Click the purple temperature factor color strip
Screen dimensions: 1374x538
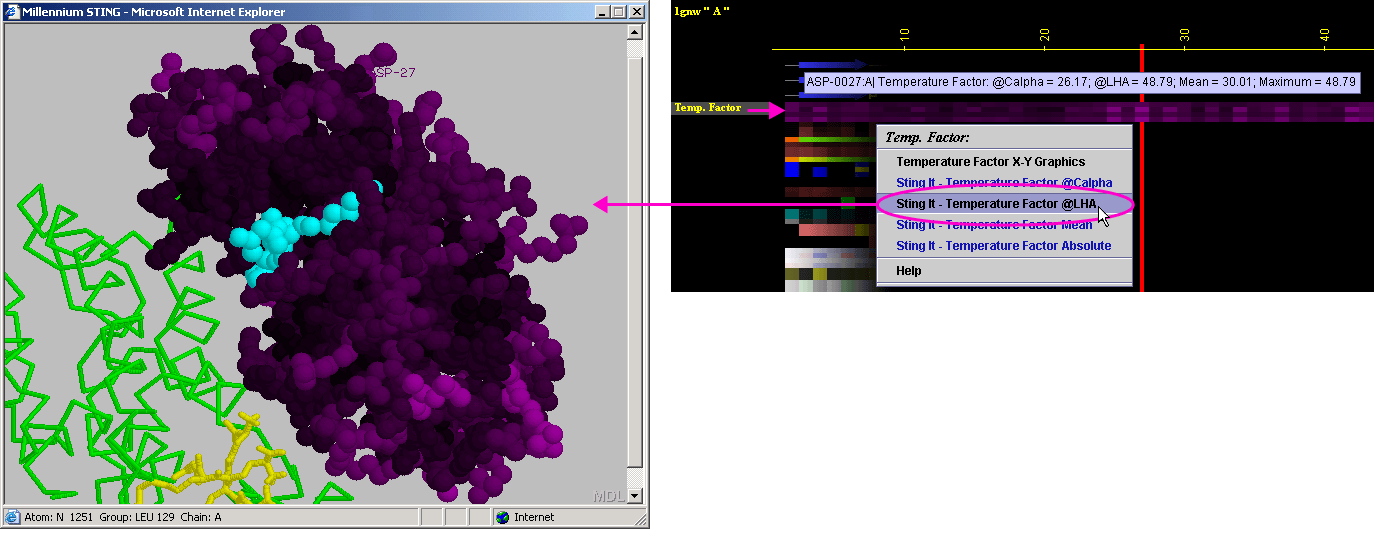pos(1079,111)
